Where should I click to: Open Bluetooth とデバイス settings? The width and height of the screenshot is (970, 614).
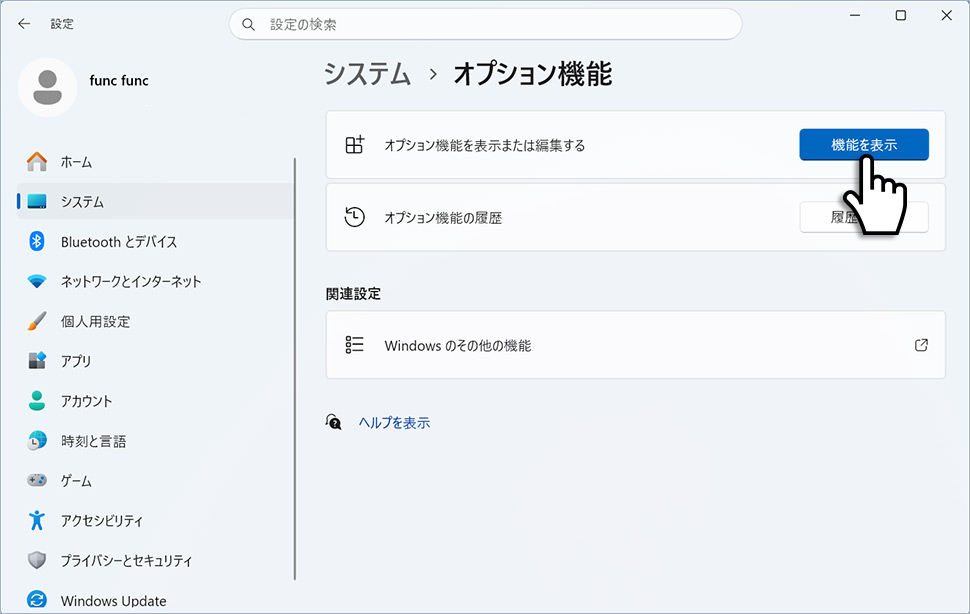pyautogui.click(x=156, y=241)
